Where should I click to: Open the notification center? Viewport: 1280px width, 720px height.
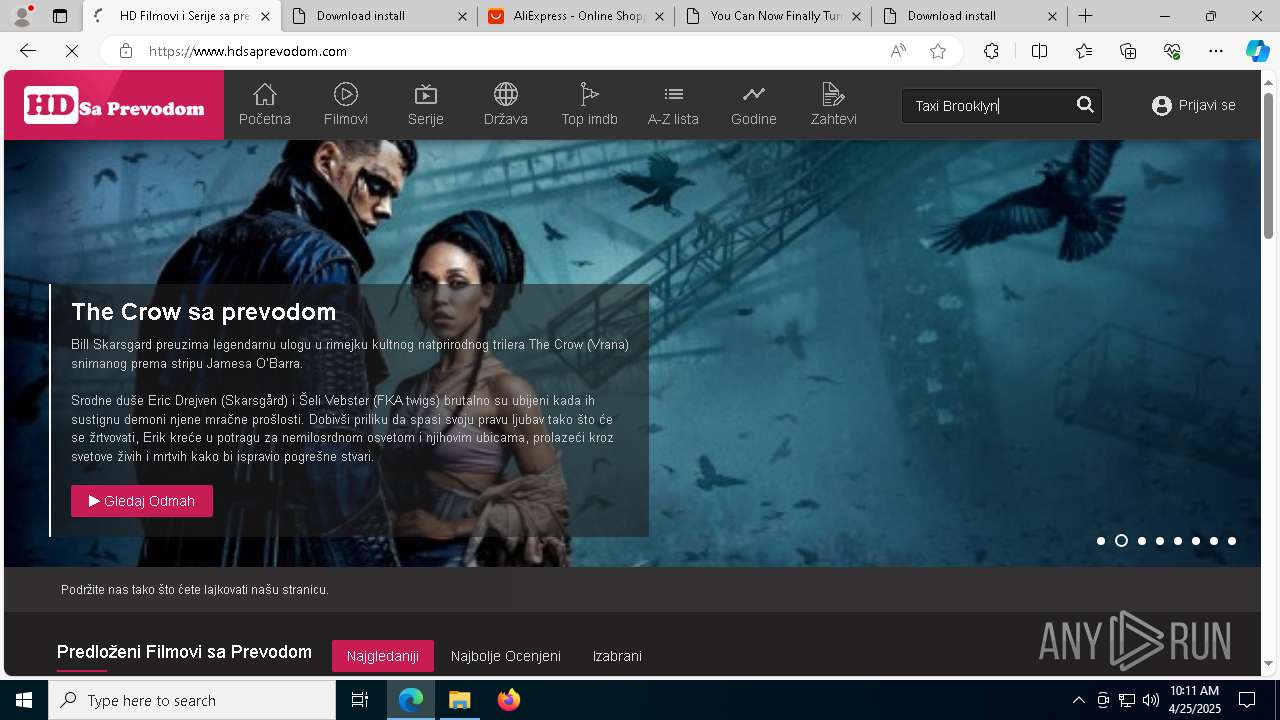pos(1247,700)
